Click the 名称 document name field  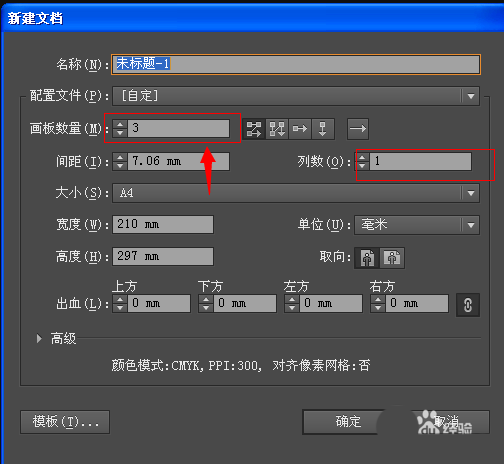point(296,64)
